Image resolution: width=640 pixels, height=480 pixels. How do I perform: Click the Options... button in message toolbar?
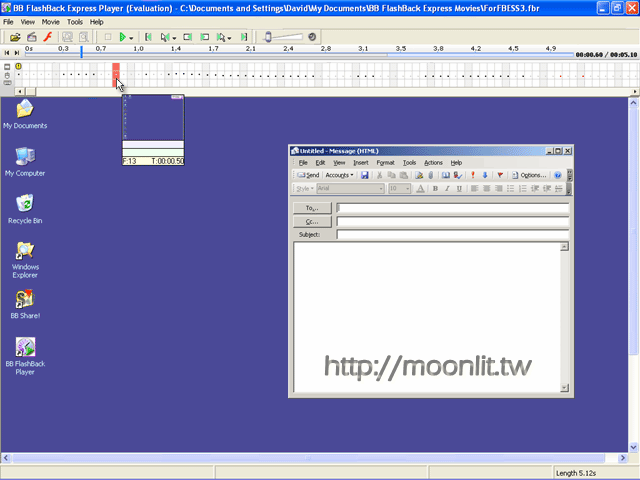(x=529, y=175)
